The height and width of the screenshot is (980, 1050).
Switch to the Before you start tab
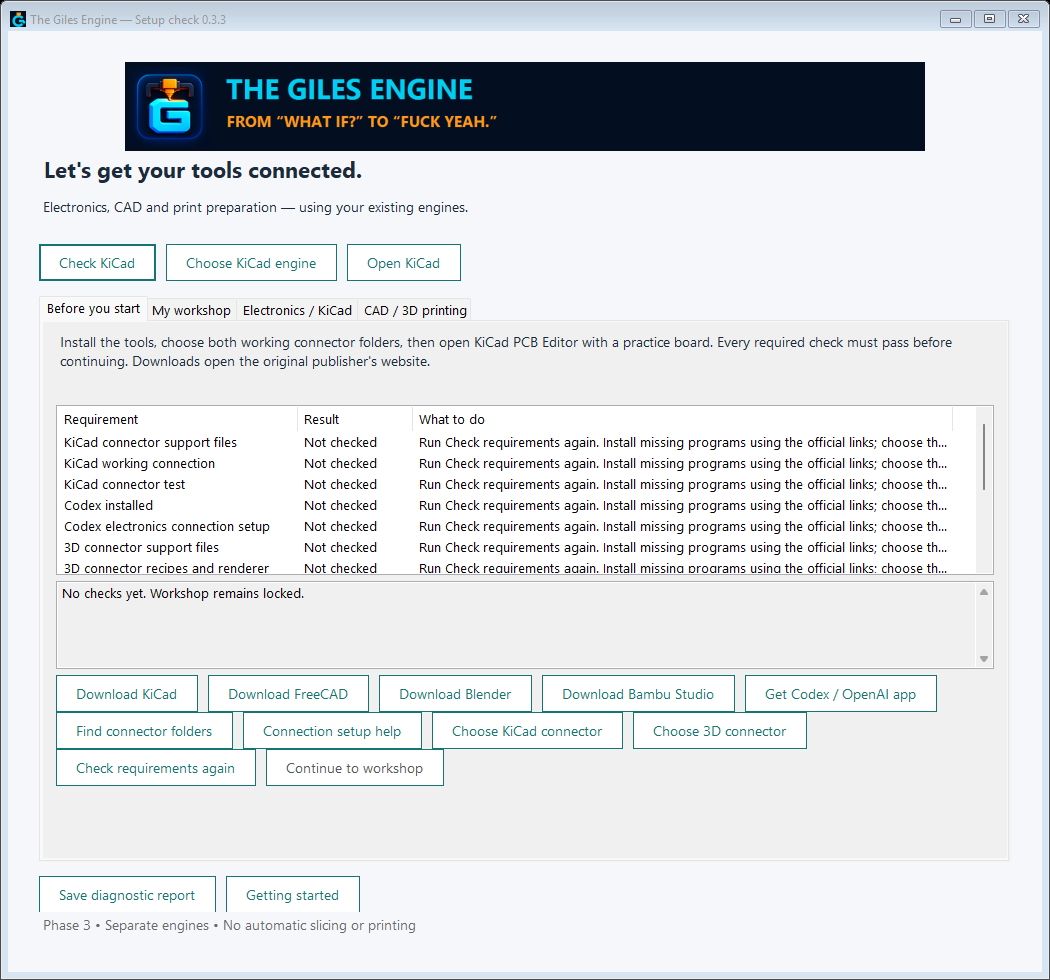(x=93, y=309)
